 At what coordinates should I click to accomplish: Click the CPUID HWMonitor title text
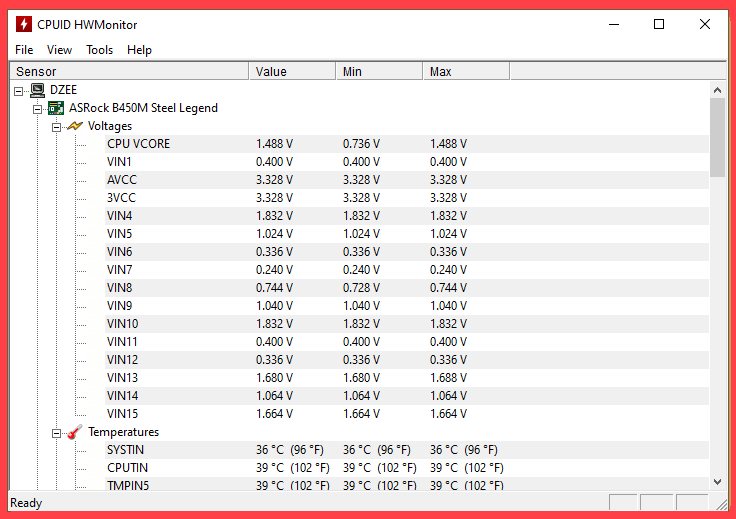click(x=87, y=25)
